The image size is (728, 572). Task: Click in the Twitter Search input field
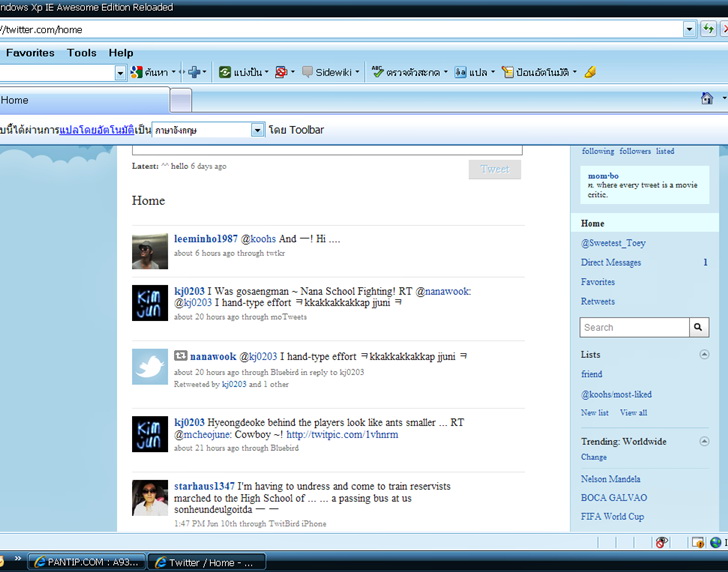click(634, 327)
